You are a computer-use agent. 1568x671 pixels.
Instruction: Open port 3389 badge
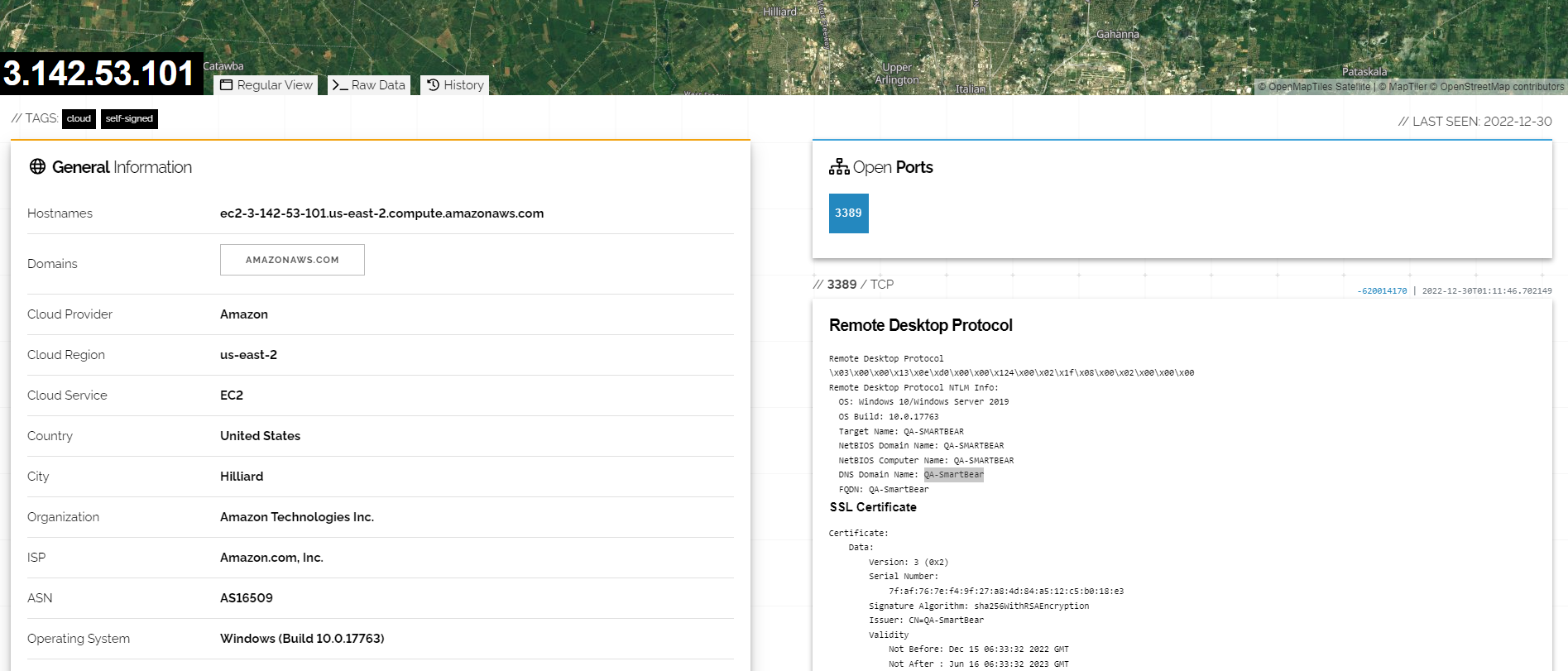click(848, 213)
